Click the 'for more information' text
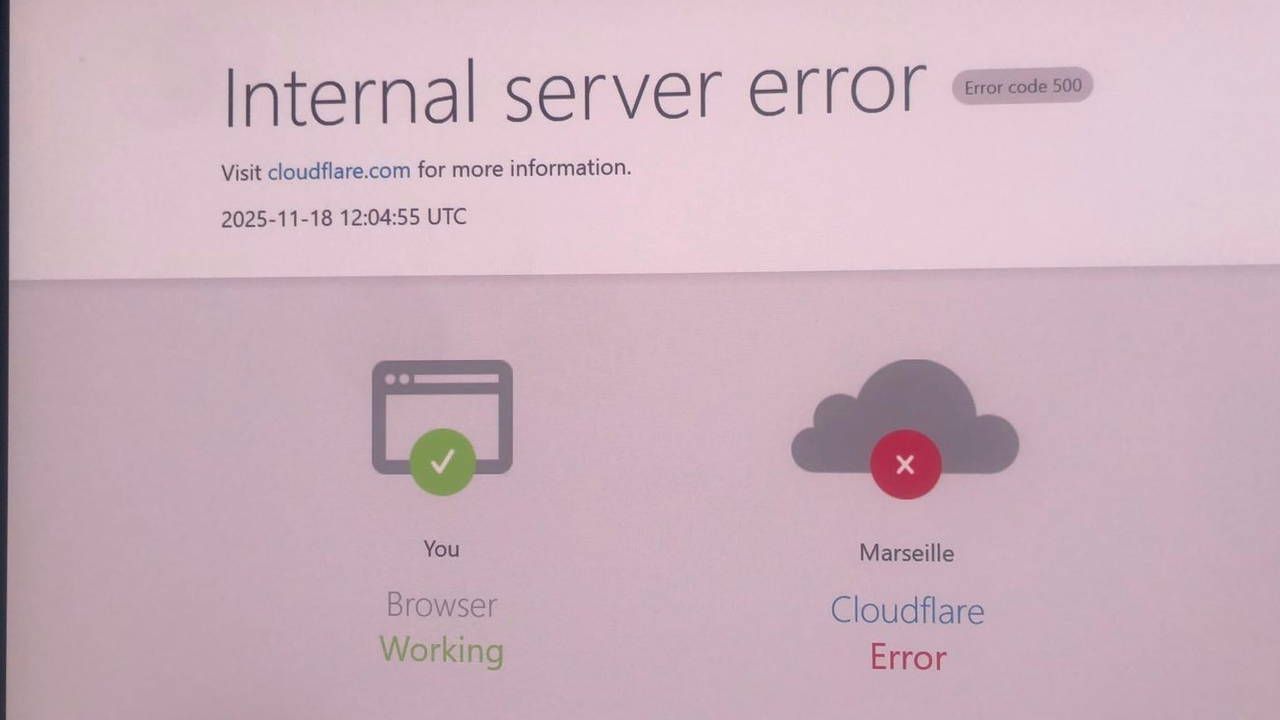Viewport: 1280px width, 720px height. click(524, 168)
